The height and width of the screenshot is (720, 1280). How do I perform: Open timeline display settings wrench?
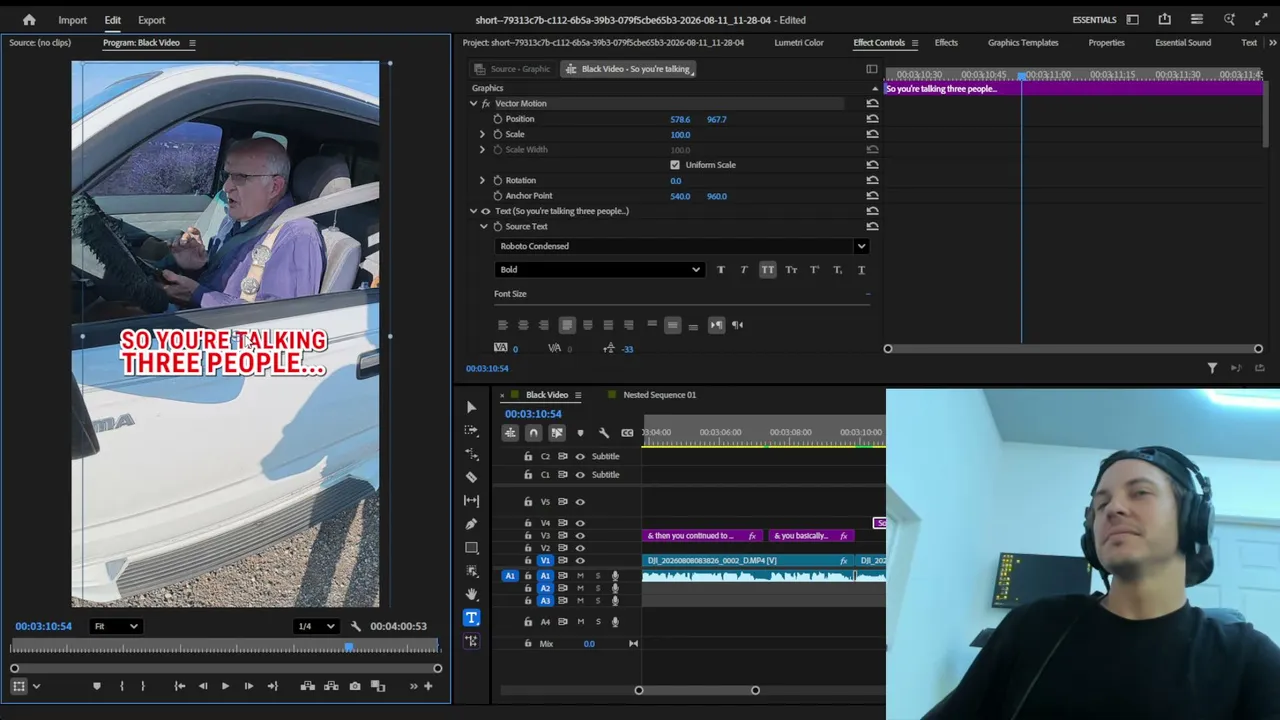pyautogui.click(x=603, y=433)
